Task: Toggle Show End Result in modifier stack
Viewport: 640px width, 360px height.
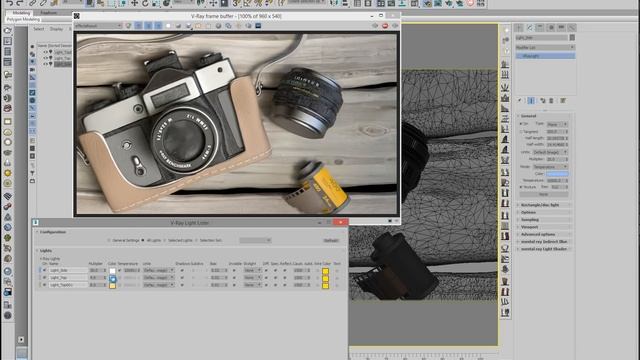Action: [531, 100]
